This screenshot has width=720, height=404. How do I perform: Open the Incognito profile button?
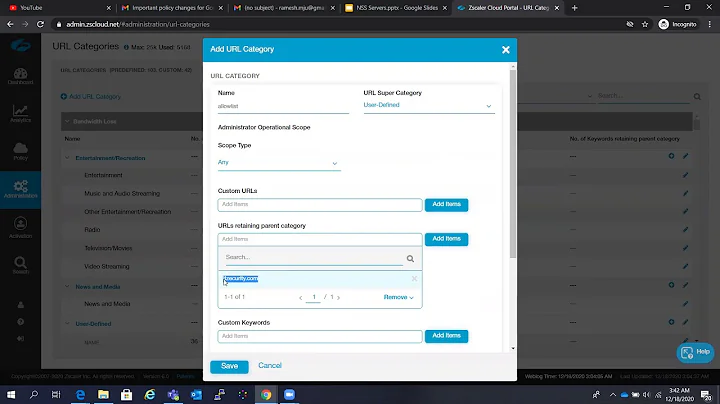point(678,24)
